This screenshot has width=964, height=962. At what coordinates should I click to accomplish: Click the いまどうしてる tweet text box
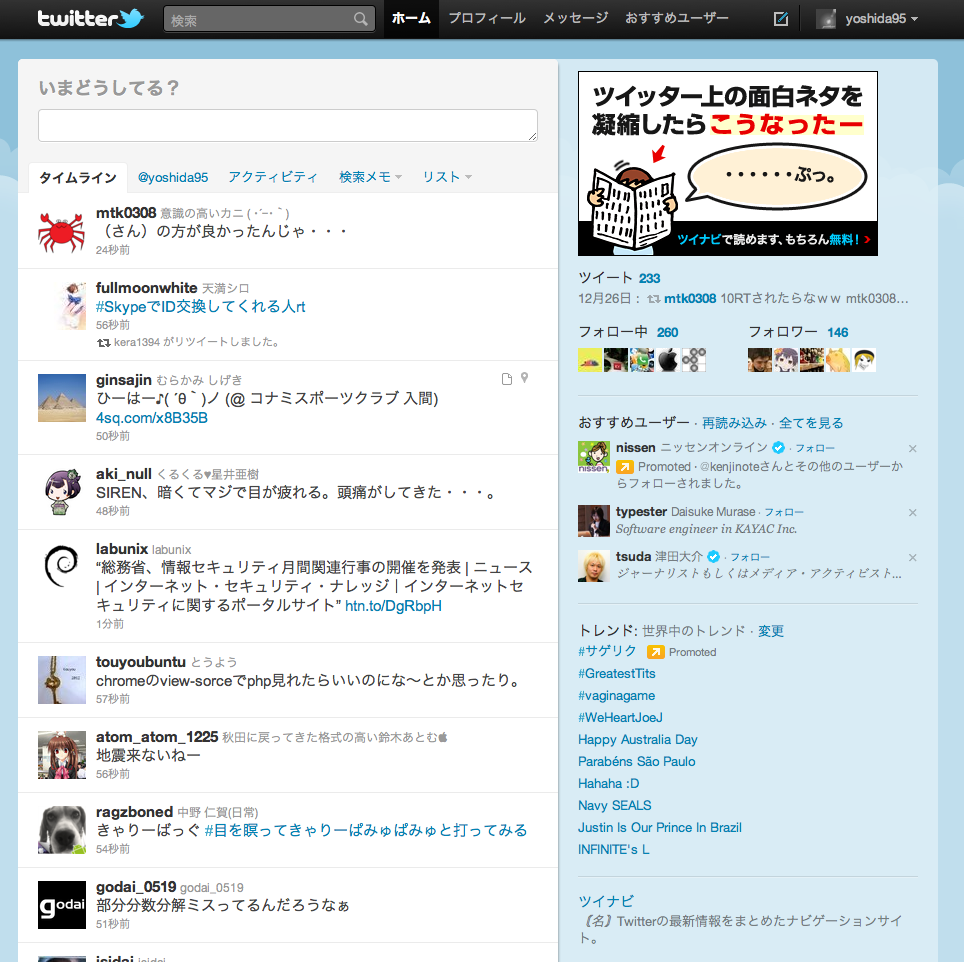[287, 125]
